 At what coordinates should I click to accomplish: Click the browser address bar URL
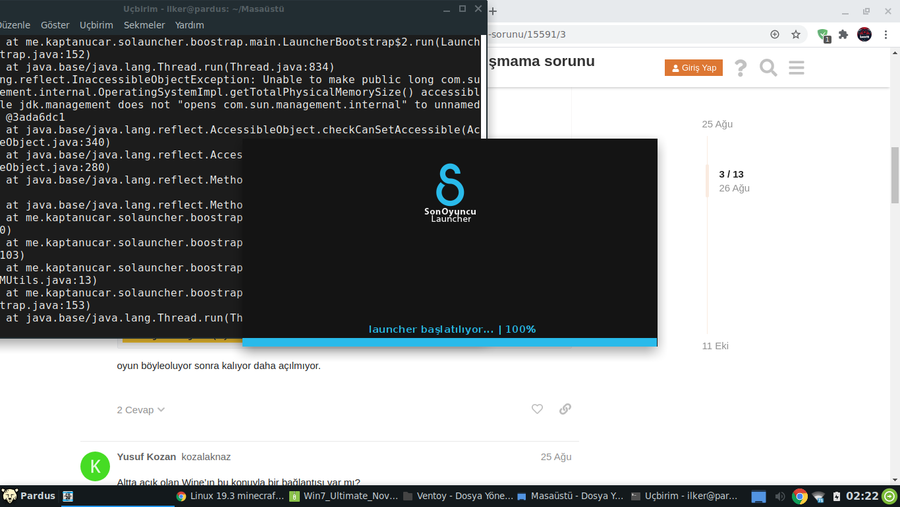526,34
